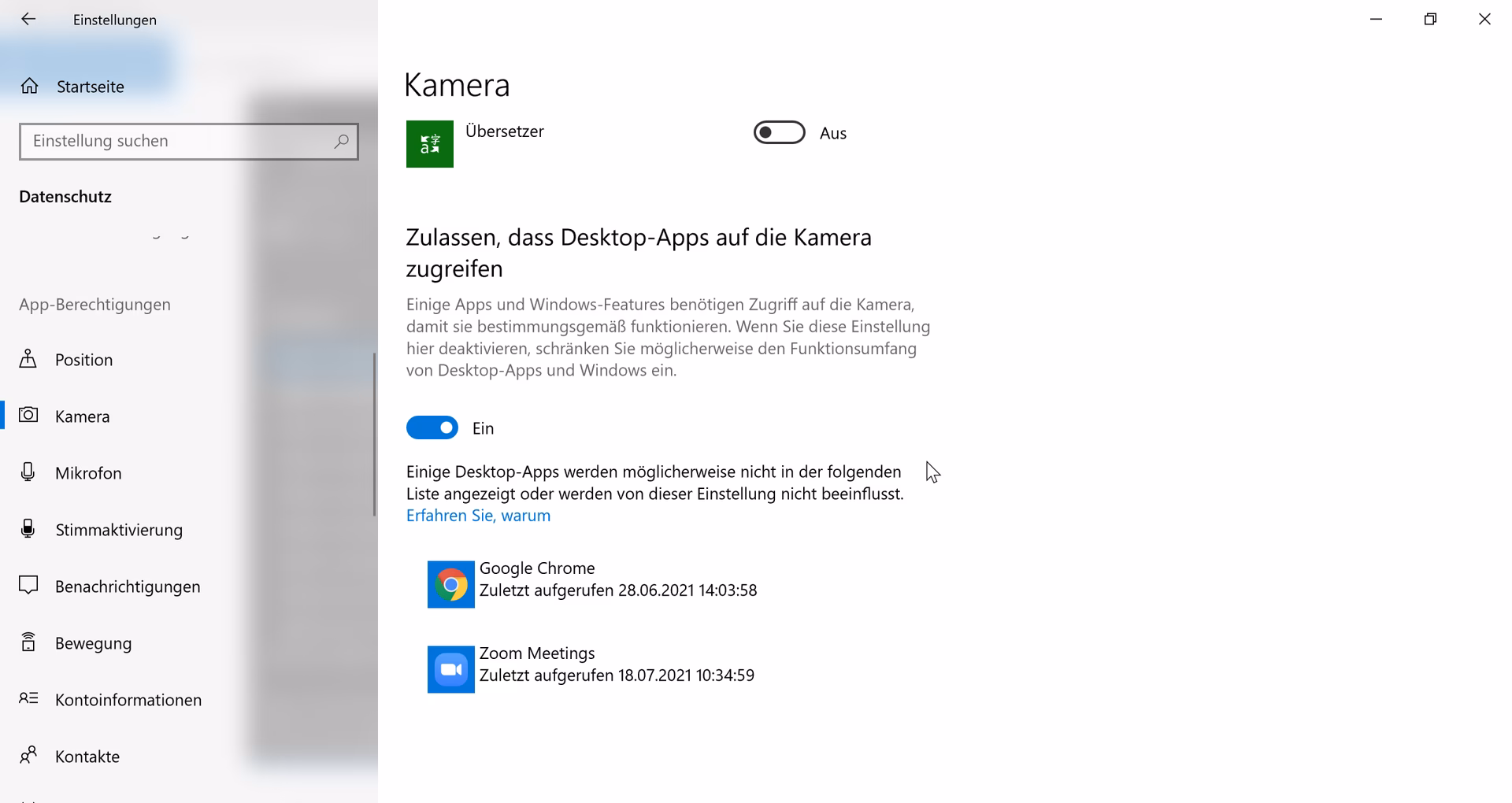
Task: Open Startseite via the home icon
Action: pyautogui.click(x=30, y=86)
